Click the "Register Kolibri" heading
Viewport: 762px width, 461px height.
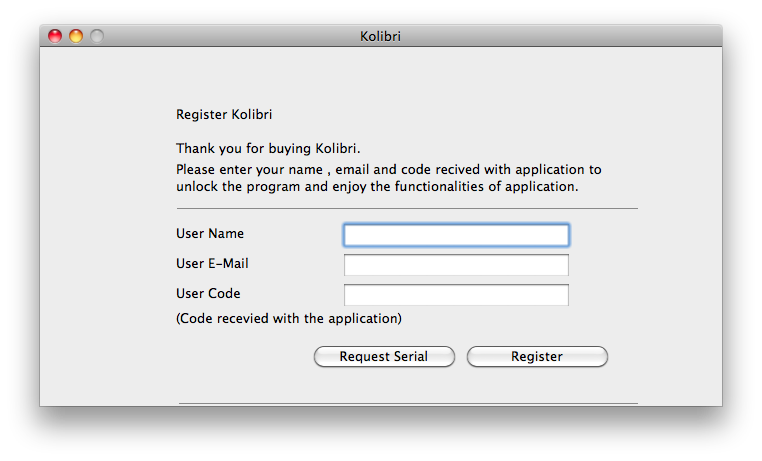pos(224,115)
